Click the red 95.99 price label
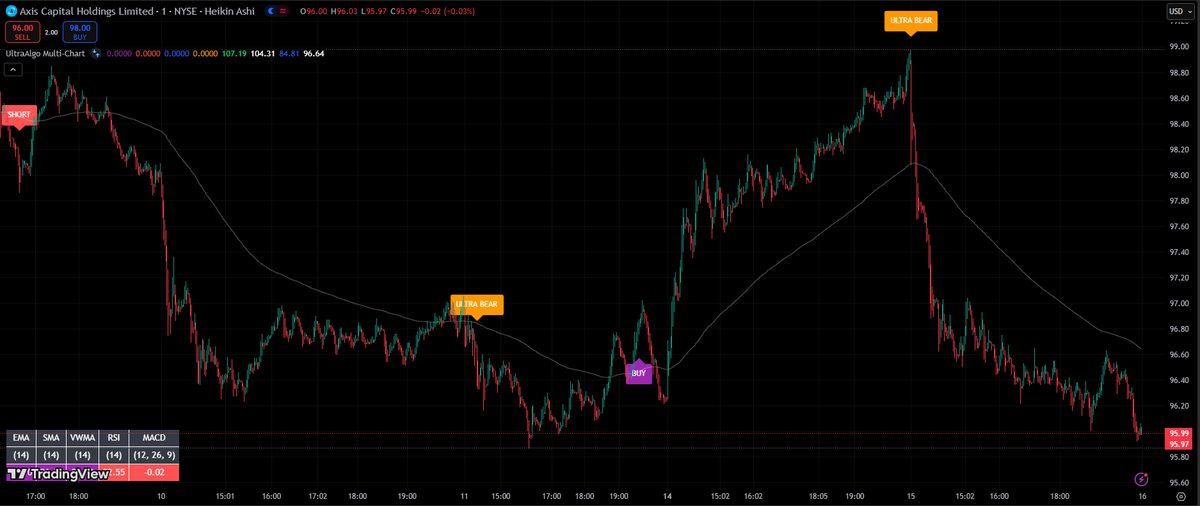The width and height of the screenshot is (1200, 506). coord(1180,433)
